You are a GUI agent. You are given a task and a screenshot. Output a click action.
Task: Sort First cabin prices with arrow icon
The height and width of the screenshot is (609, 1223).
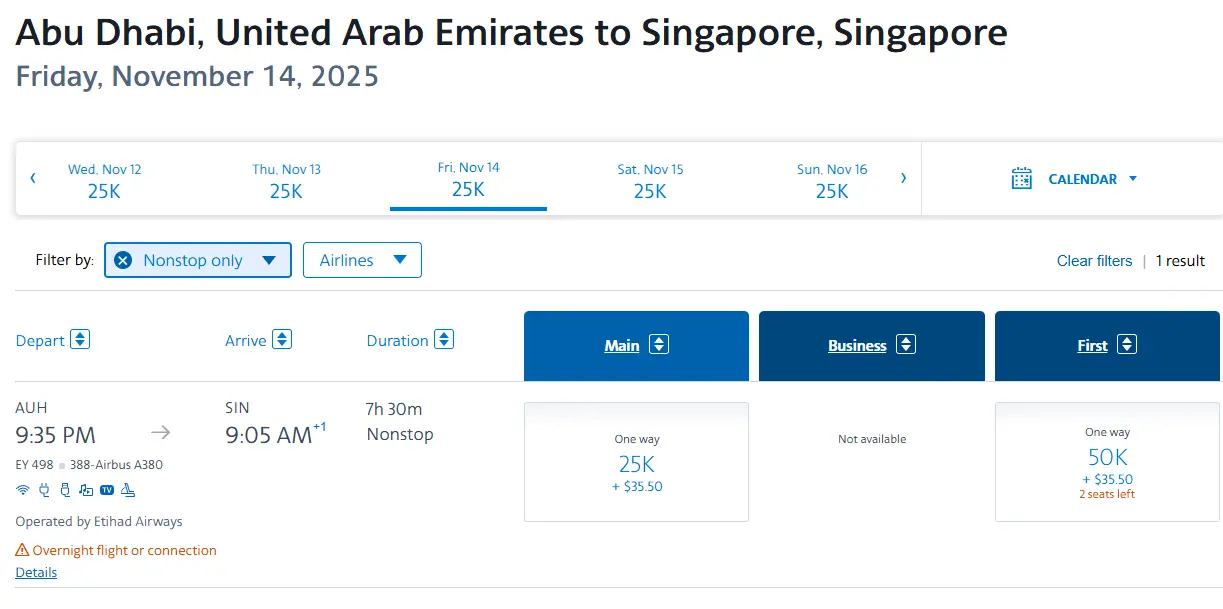click(x=1127, y=345)
